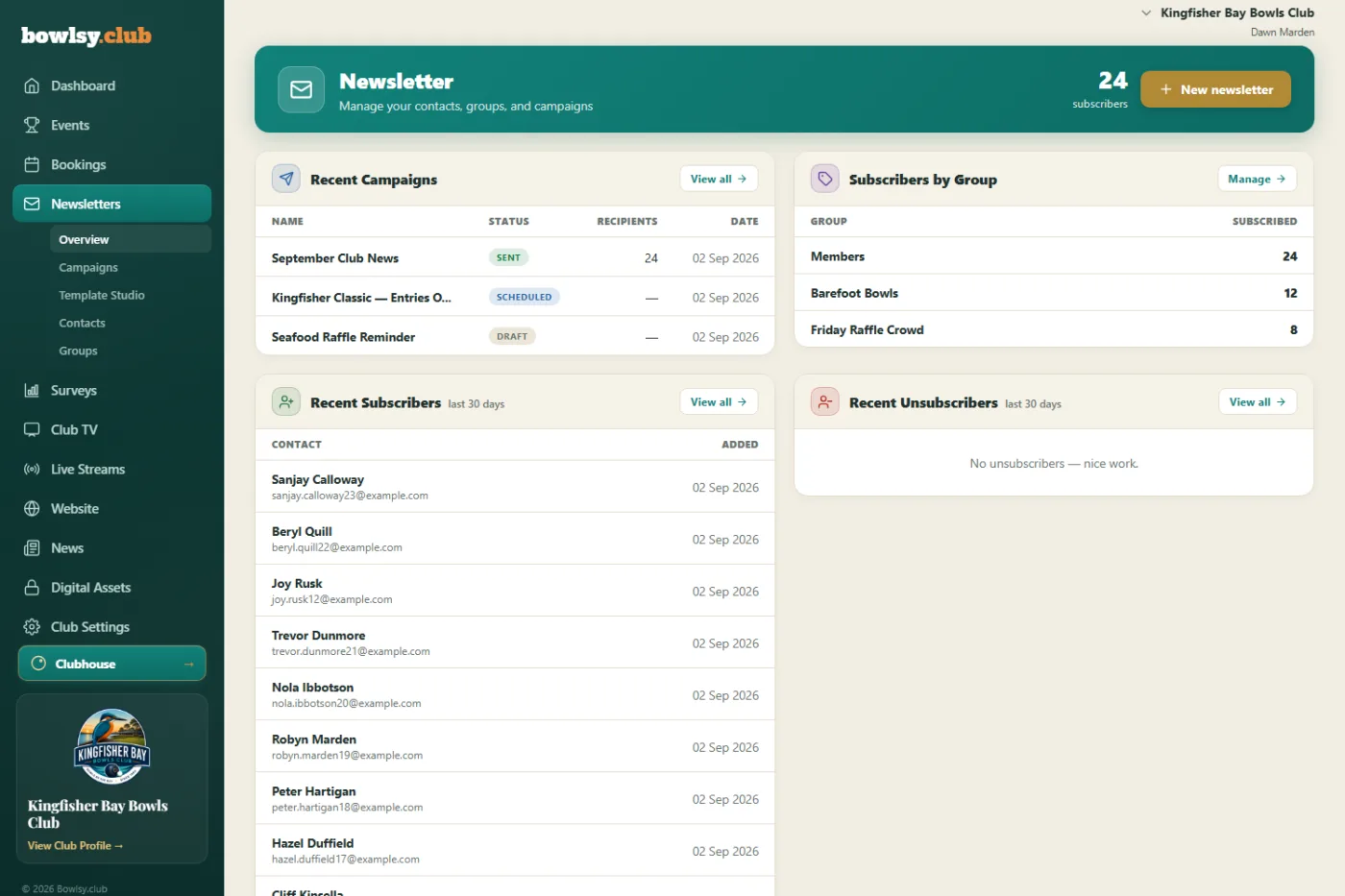Click the Club Settings gear icon

click(x=32, y=626)
